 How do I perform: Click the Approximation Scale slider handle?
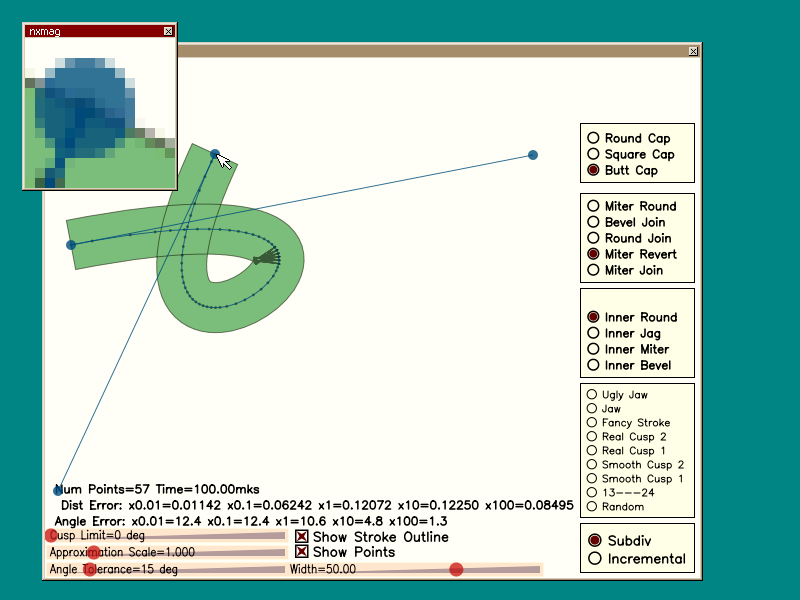(94, 552)
